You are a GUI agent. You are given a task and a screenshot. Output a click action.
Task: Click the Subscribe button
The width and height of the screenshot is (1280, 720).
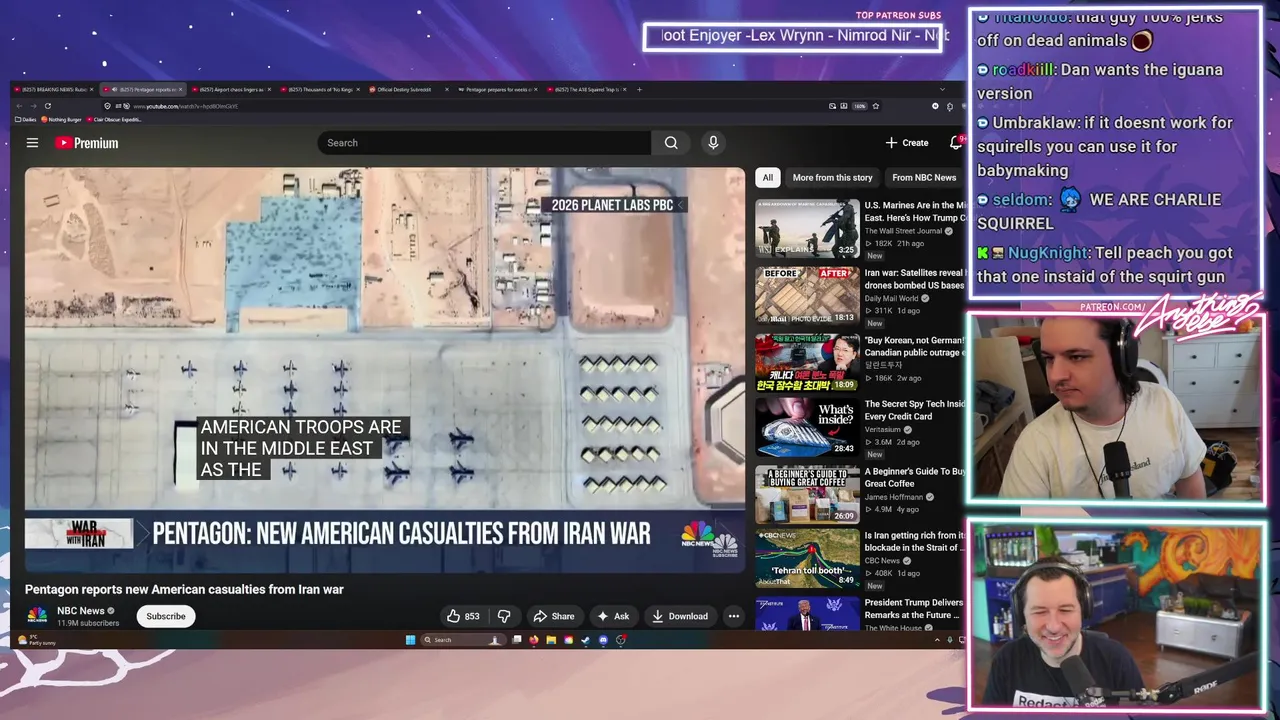pyautogui.click(x=166, y=616)
